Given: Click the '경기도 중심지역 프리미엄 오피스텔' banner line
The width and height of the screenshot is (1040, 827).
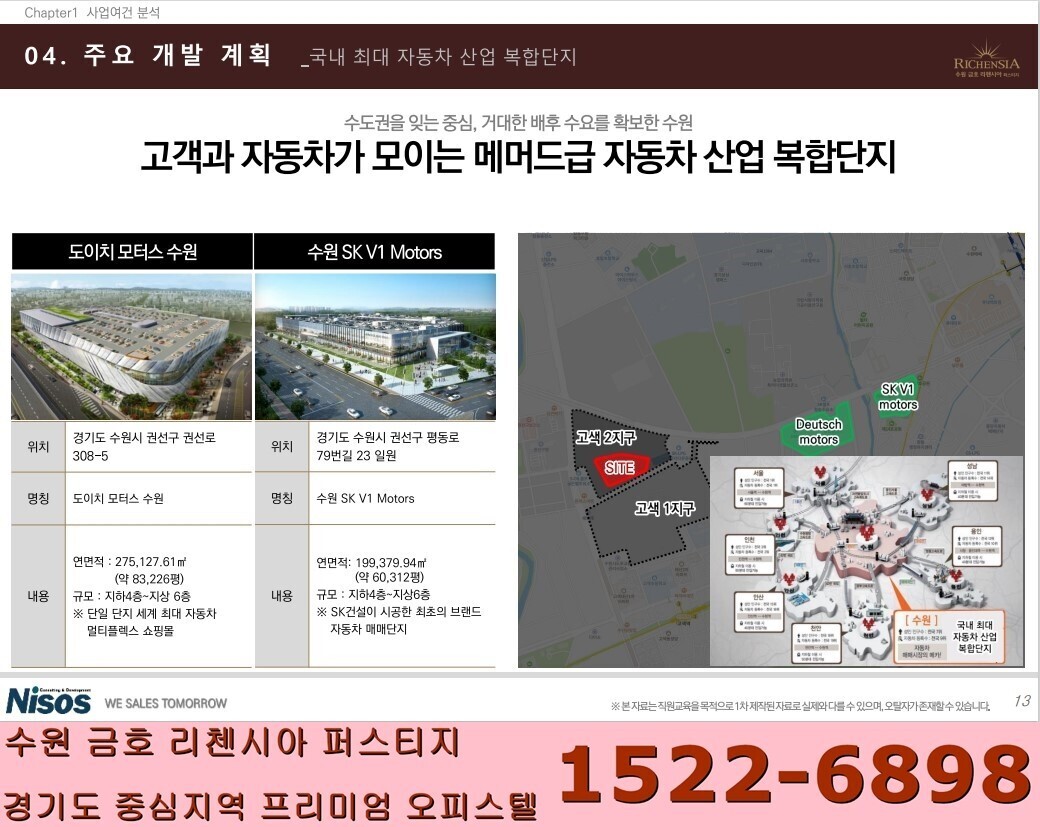Looking at the screenshot, I should tap(271, 806).
